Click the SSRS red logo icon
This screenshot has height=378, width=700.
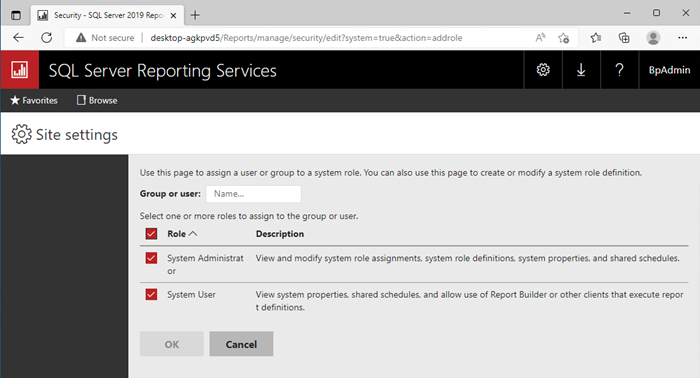20,70
